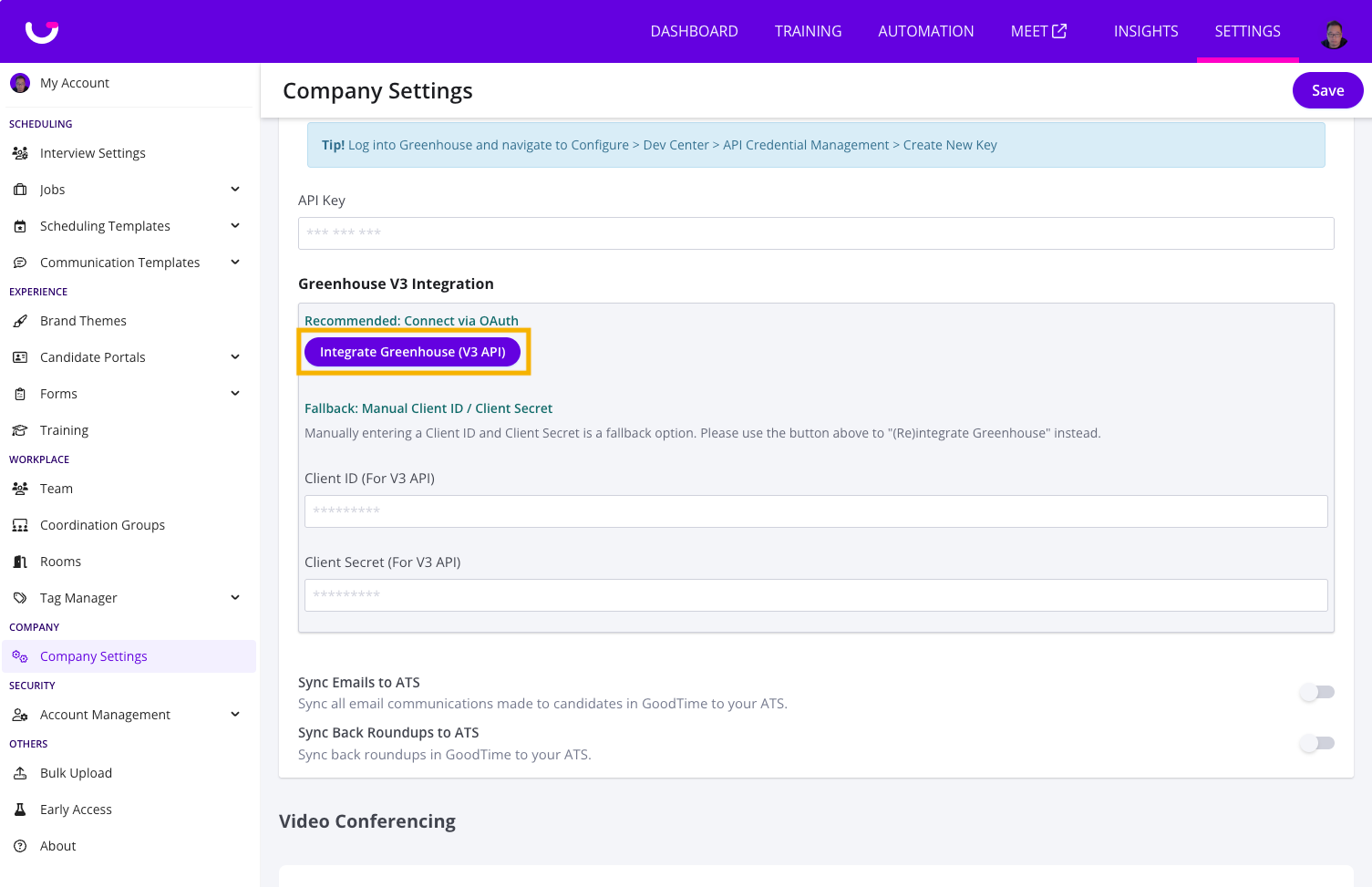Viewport: 1372px width, 887px height.
Task: Click the Forms clipboard icon
Action: [x=20, y=394]
